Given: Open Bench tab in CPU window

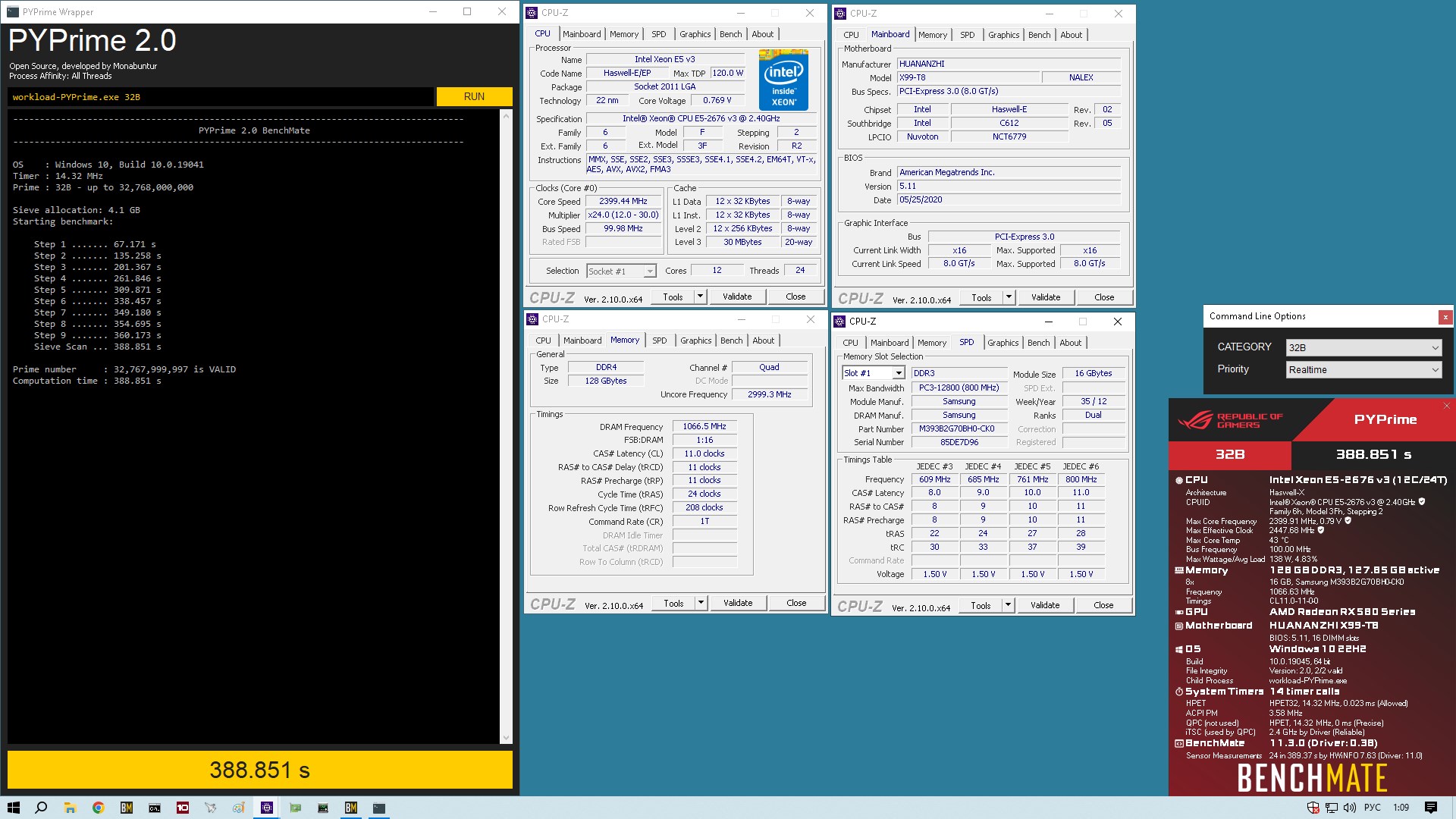Looking at the screenshot, I should pyautogui.click(x=730, y=34).
